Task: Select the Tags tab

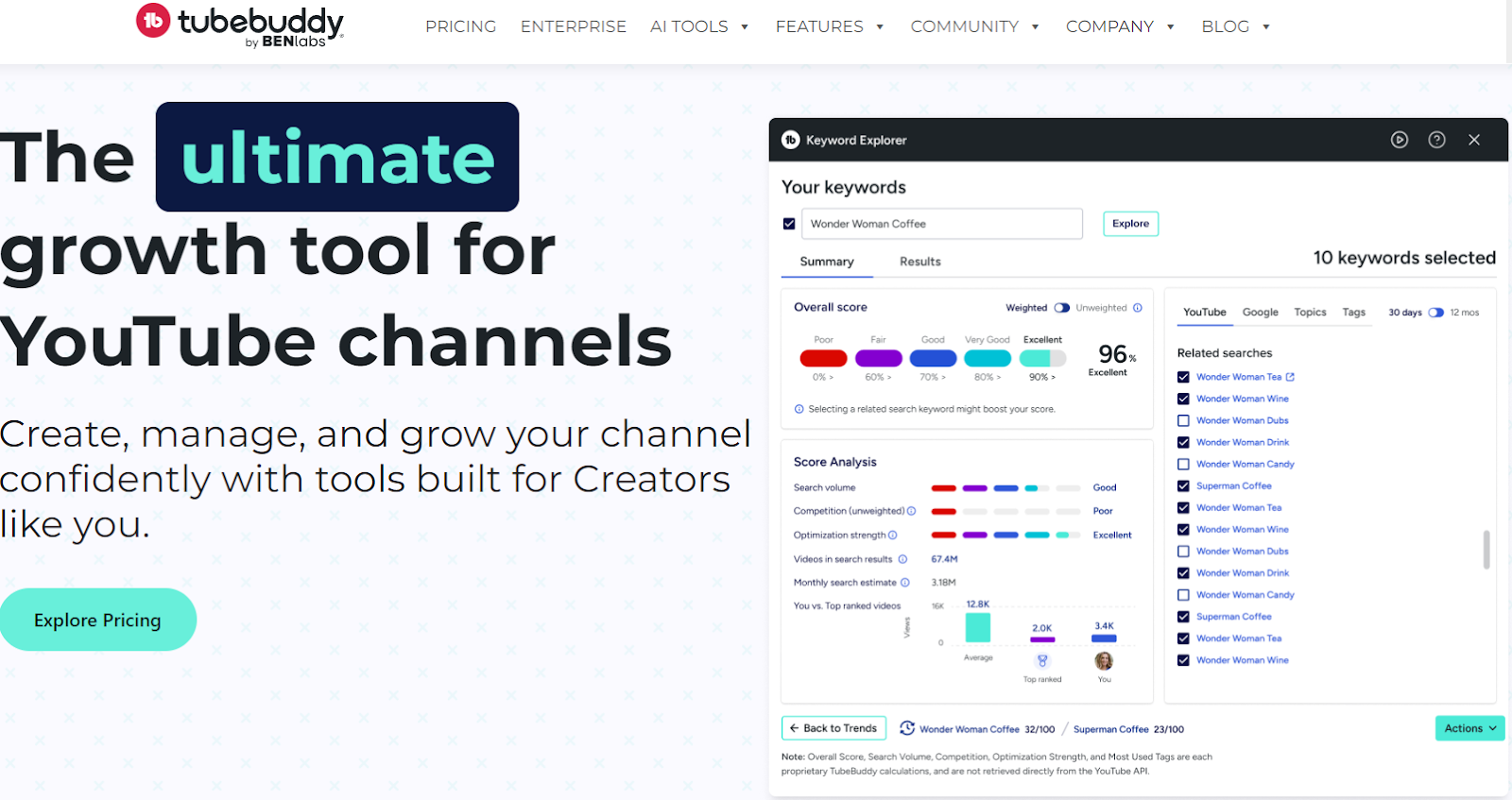Action: coord(1354,313)
